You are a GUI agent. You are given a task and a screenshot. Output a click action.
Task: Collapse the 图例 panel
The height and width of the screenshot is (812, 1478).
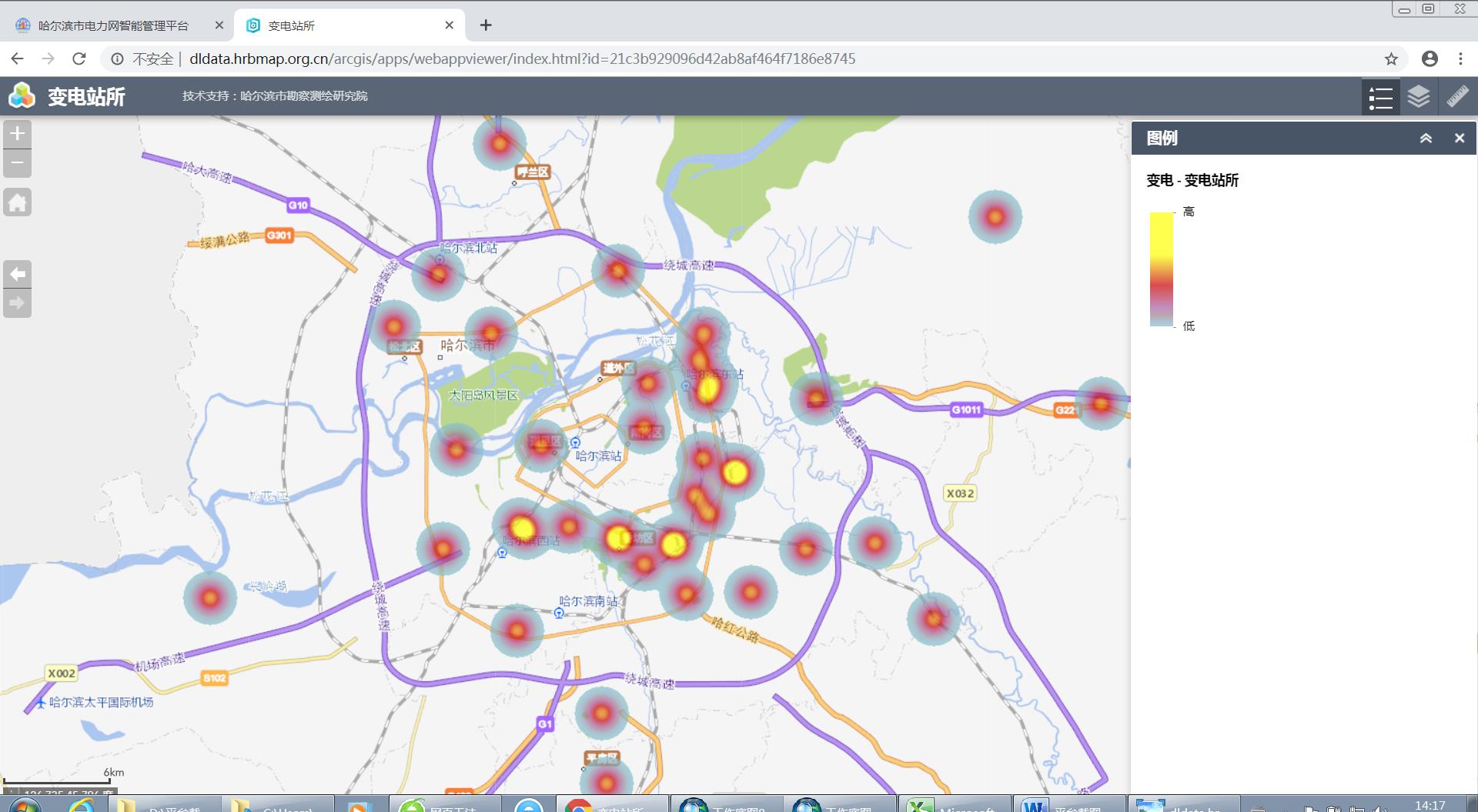(1426, 139)
